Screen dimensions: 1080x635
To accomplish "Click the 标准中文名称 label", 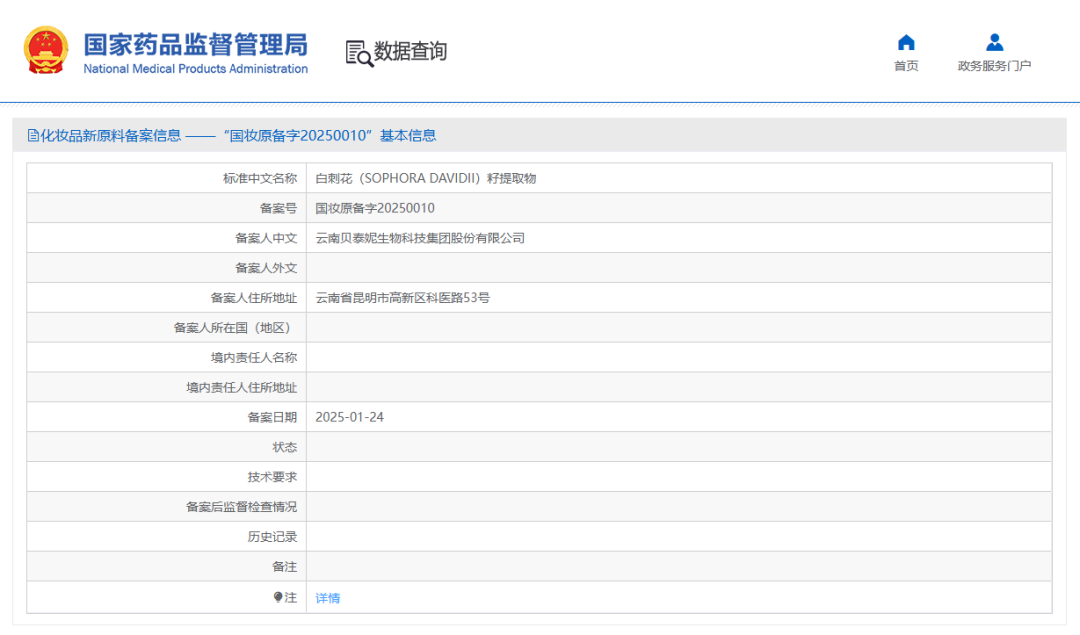I will click(260, 178).
